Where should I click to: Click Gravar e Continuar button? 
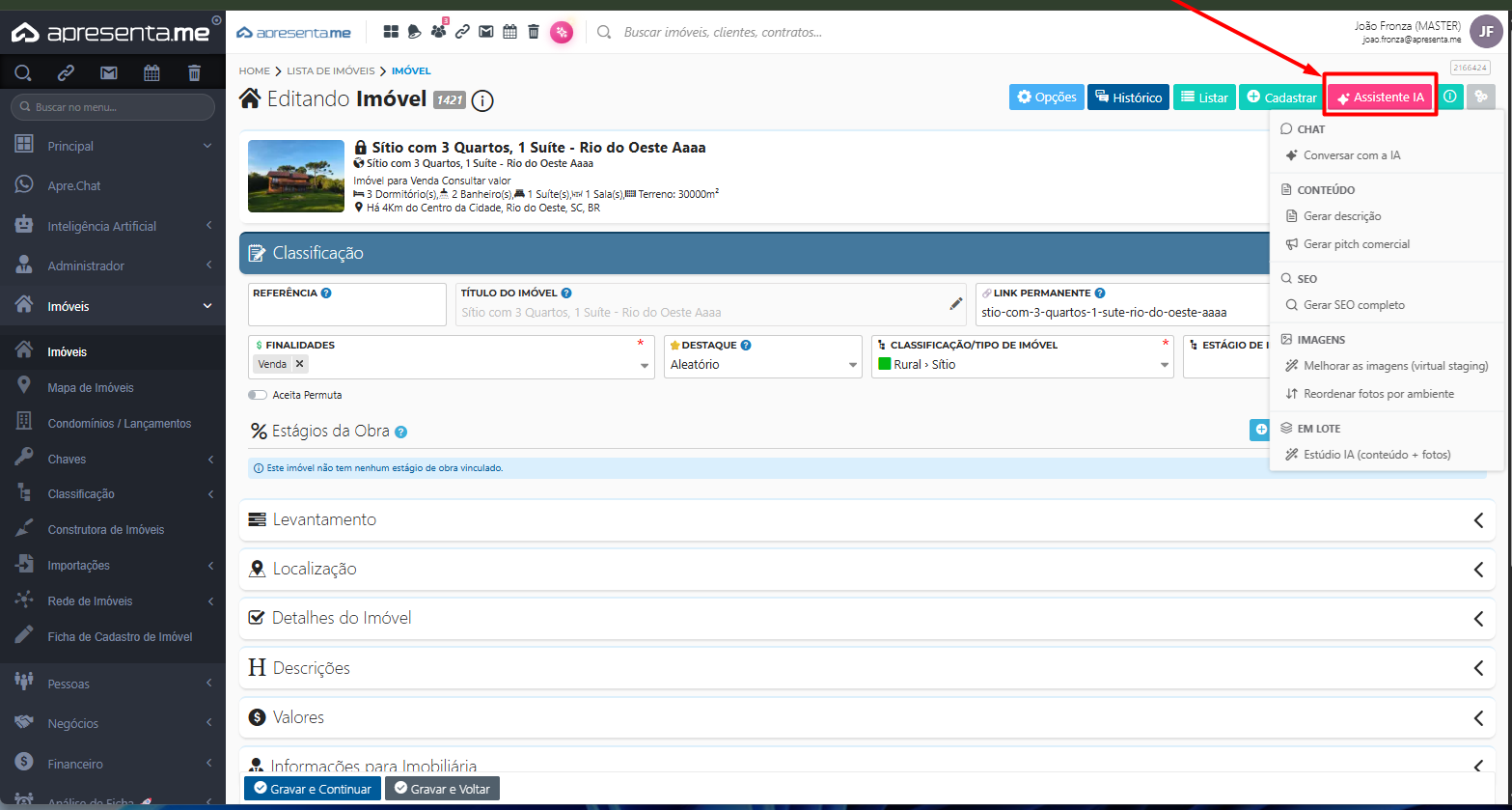pos(313,789)
